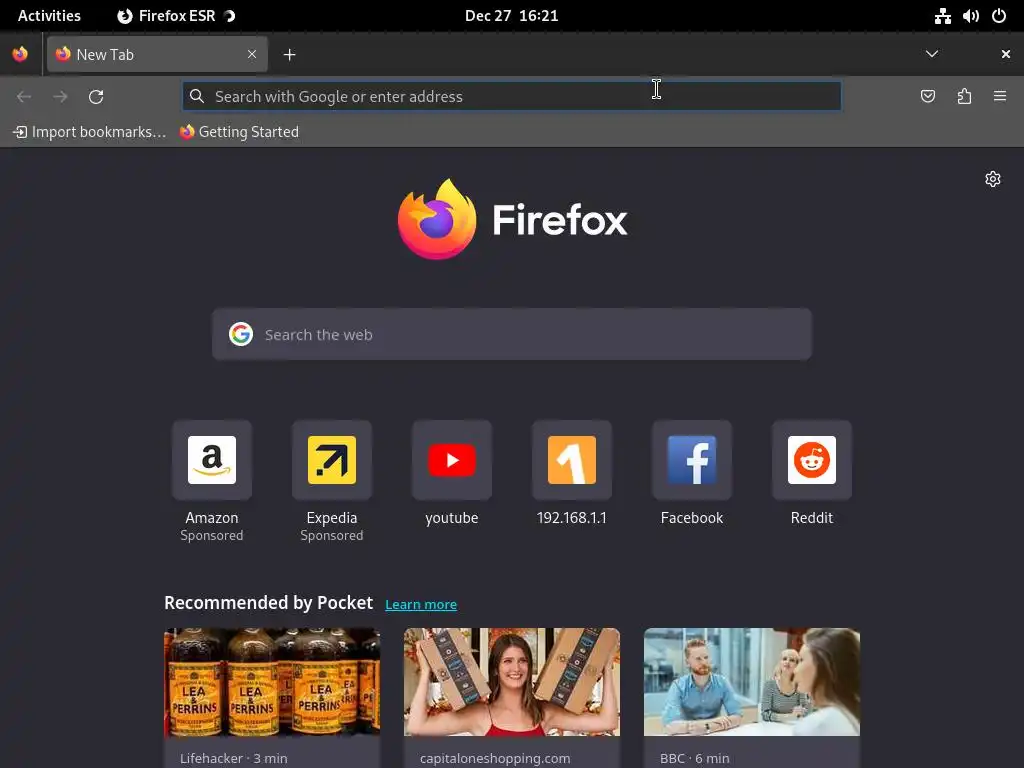1024x768 pixels.
Task: Select the New Tab tab
Action: (x=157, y=54)
